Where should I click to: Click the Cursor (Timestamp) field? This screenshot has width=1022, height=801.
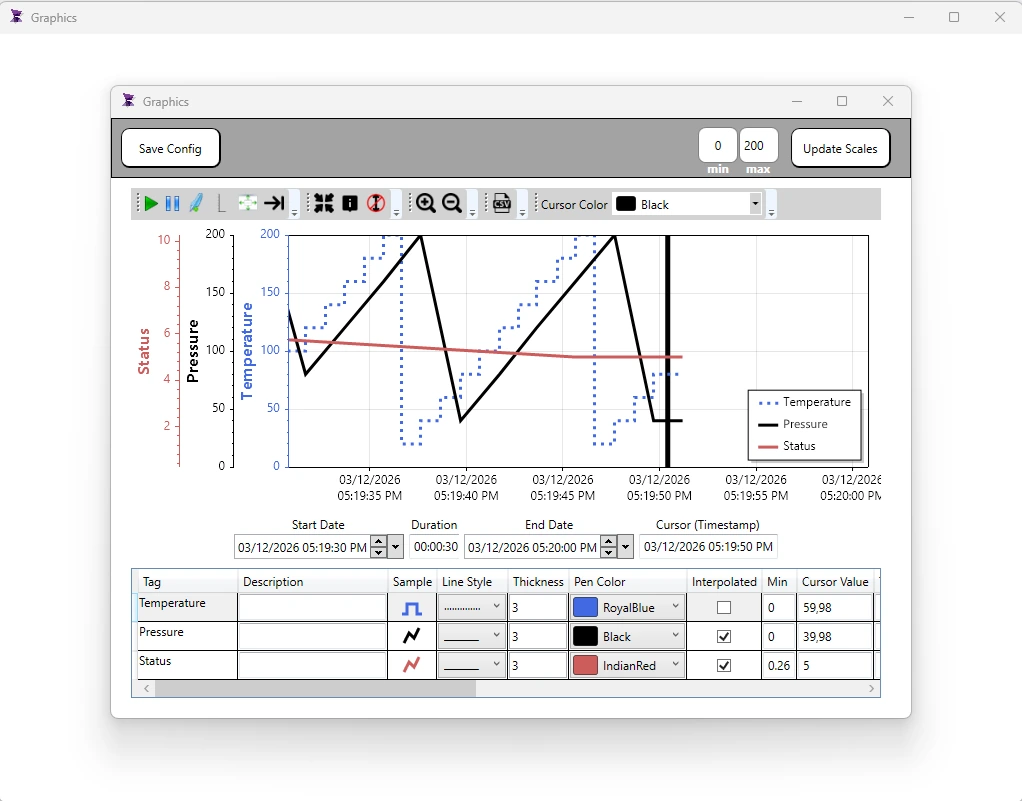pos(708,547)
